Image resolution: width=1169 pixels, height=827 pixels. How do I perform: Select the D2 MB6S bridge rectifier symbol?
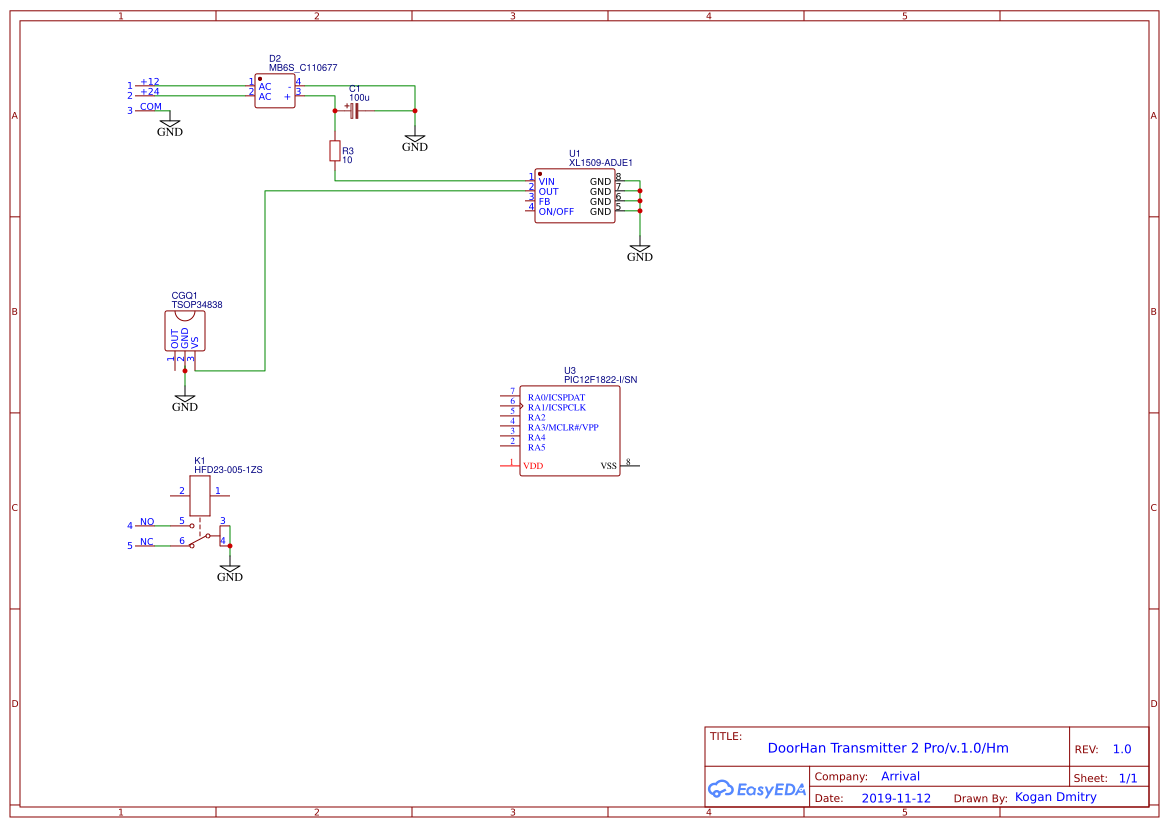pos(274,88)
